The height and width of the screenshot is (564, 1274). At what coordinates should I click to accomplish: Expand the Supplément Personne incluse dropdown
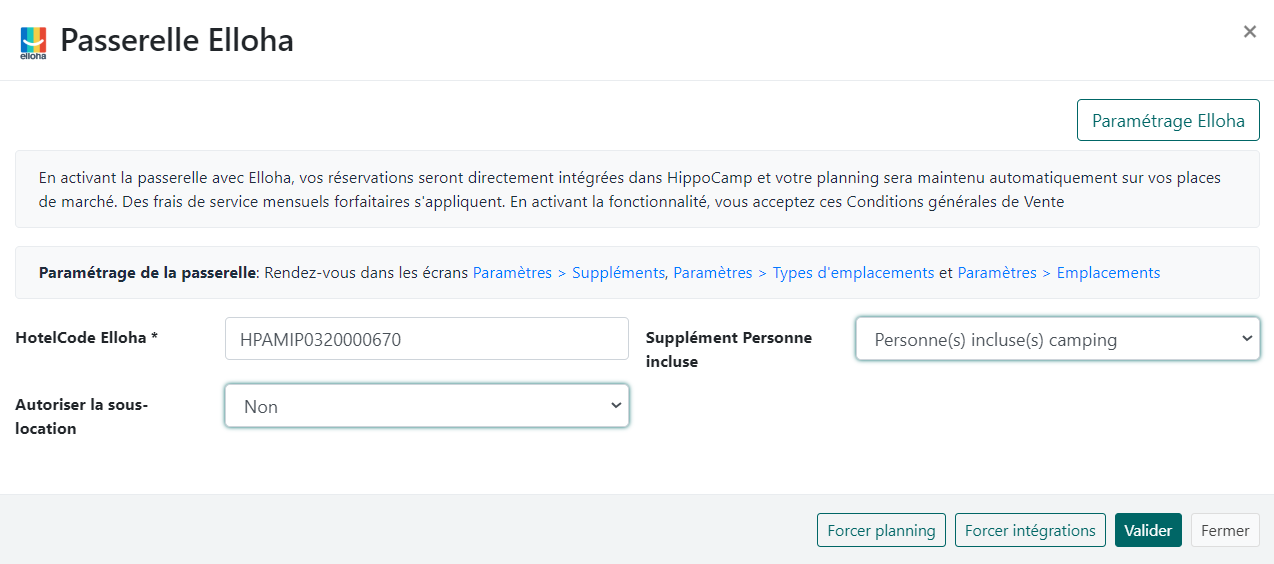(x=1057, y=339)
